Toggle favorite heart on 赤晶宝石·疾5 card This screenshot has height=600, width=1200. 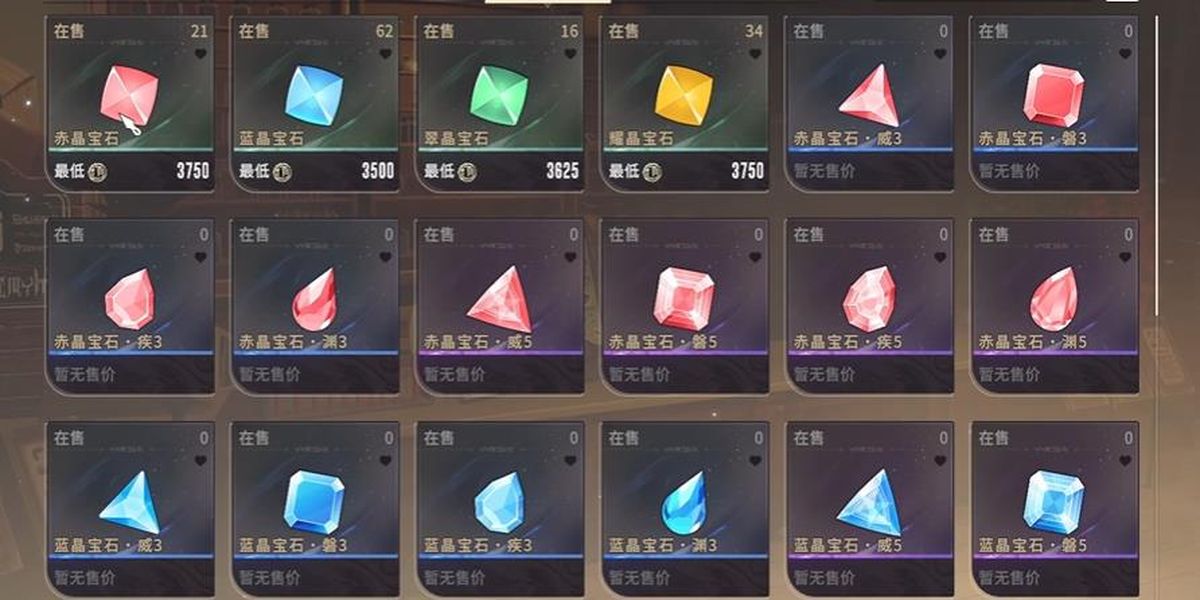(x=940, y=257)
